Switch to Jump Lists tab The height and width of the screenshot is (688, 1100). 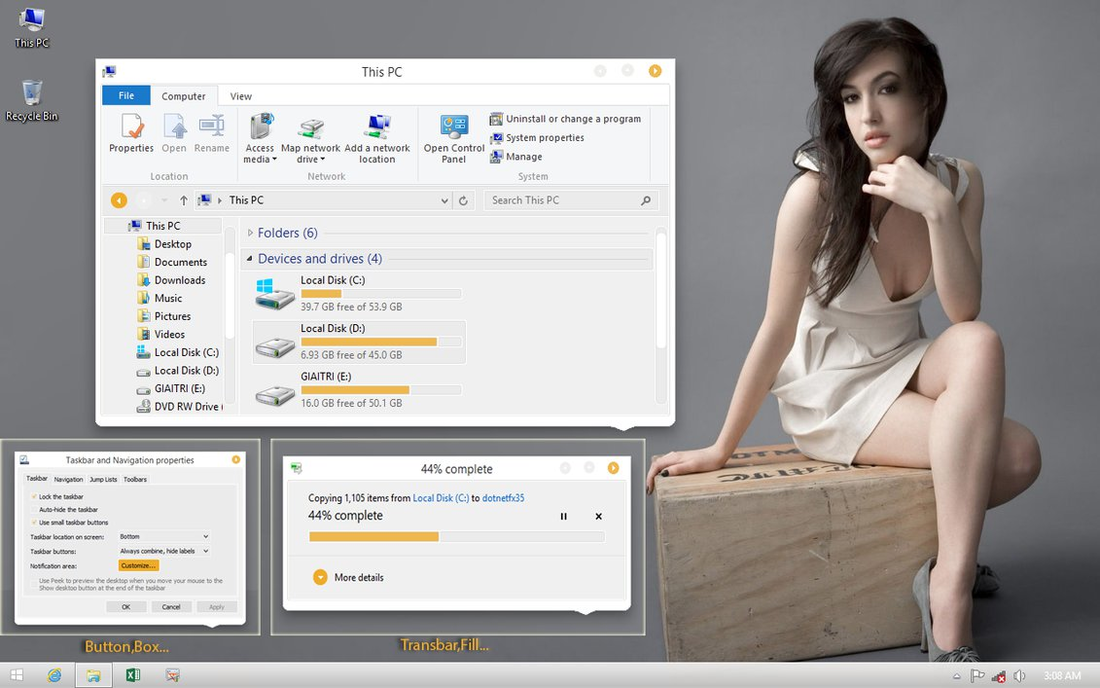[103, 480]
